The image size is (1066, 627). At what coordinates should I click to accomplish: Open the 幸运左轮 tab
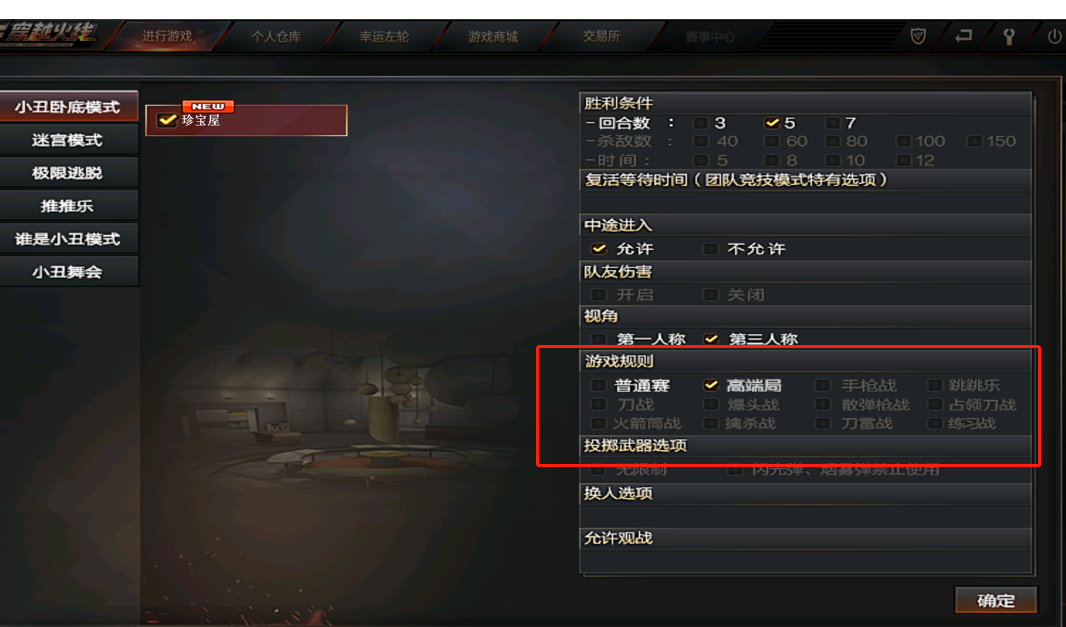coord(384,37)
